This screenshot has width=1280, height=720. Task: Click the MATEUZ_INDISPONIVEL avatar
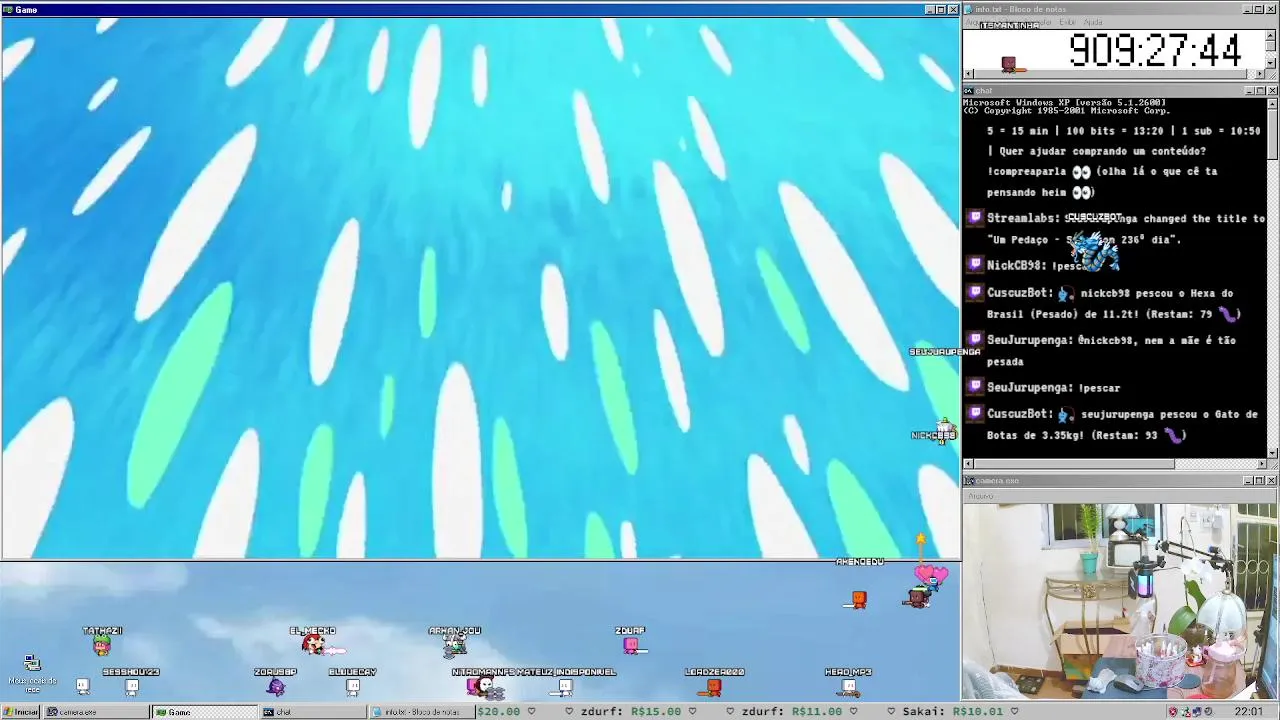(565, 686)
